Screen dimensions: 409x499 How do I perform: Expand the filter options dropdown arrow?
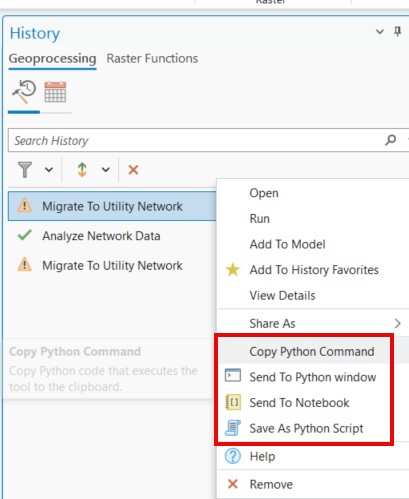49,170
